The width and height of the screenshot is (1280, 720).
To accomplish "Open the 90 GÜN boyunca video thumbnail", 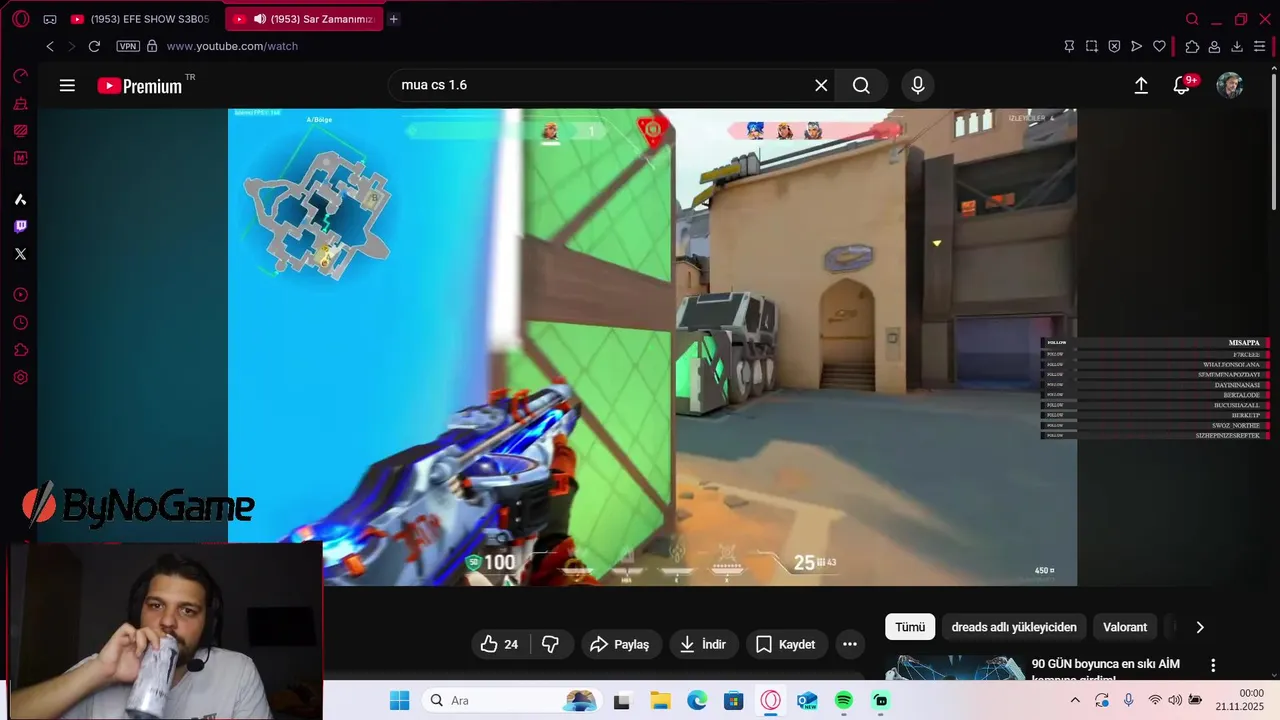I will coord(953,668).
